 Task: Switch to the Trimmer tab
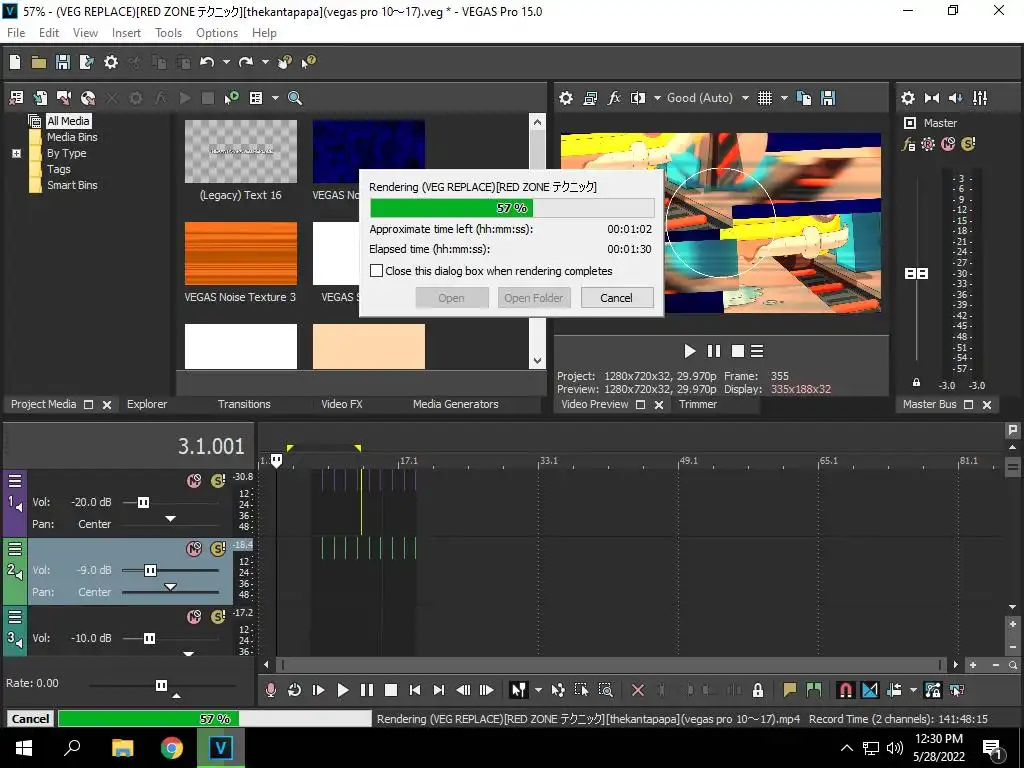[697, 404]
